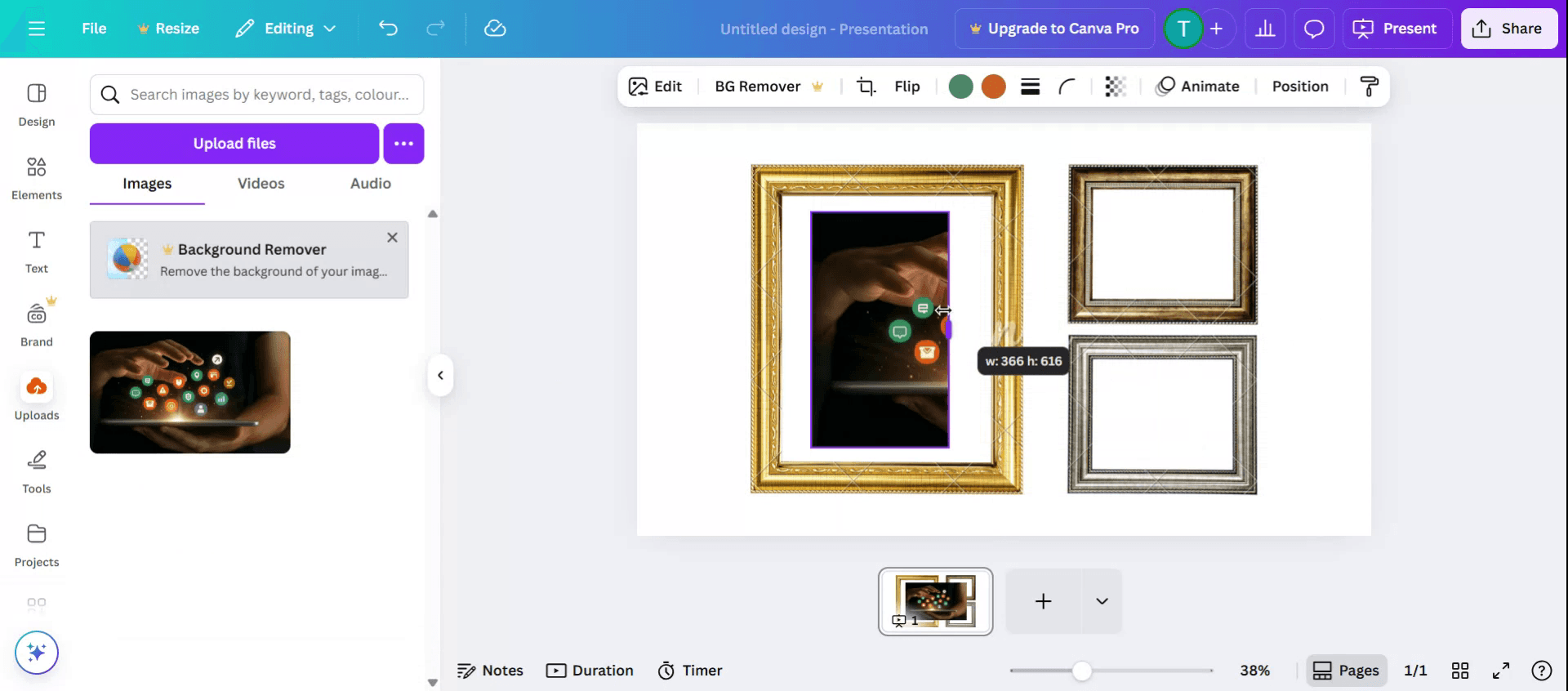Open the Duration setting
The image size is (1568, 691).
590,671
